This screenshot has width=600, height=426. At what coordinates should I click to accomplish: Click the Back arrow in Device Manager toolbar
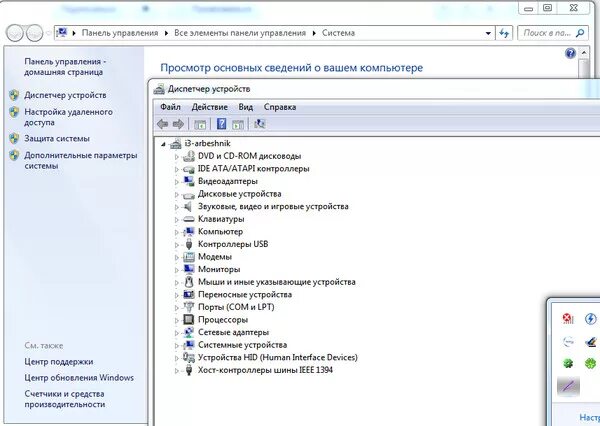pos(163,124)
